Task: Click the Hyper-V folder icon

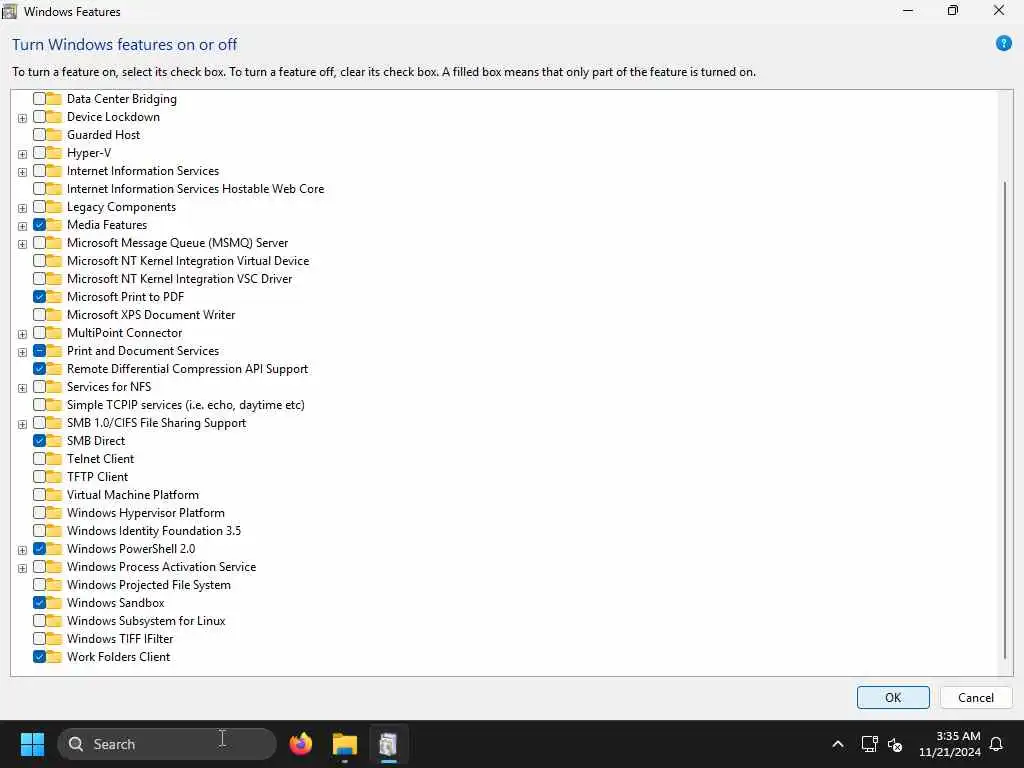Action: coord(54,153)
